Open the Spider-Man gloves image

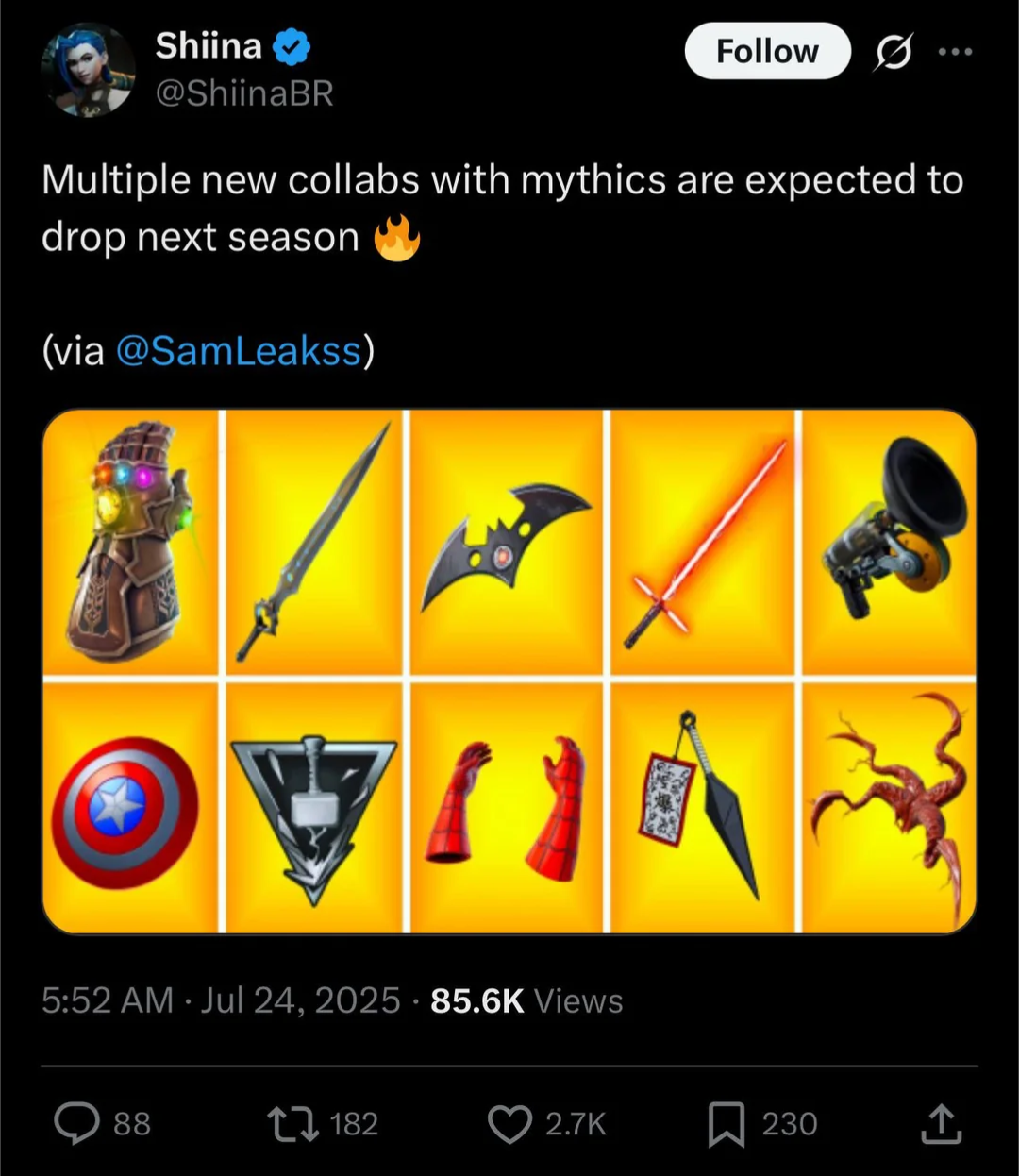click(506, 808)
